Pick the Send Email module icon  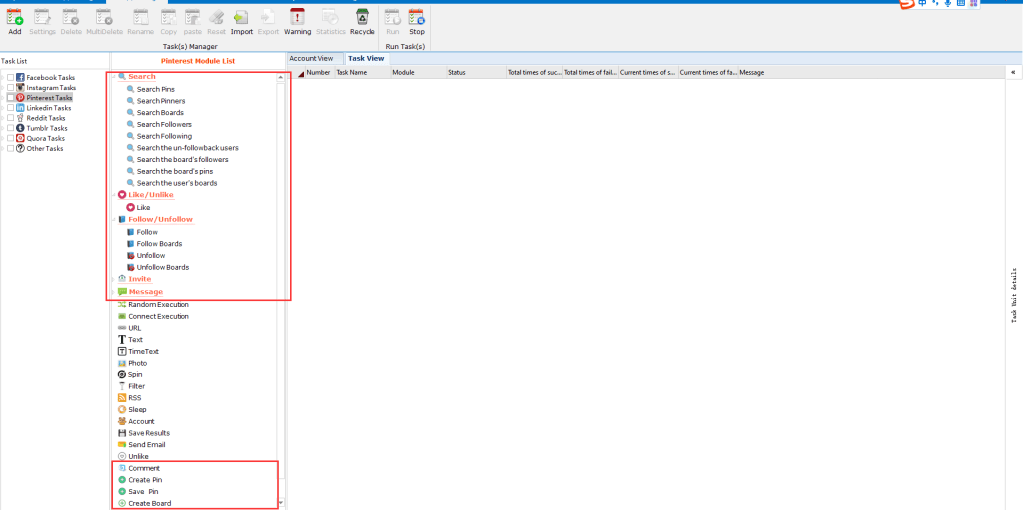point(122,445)
